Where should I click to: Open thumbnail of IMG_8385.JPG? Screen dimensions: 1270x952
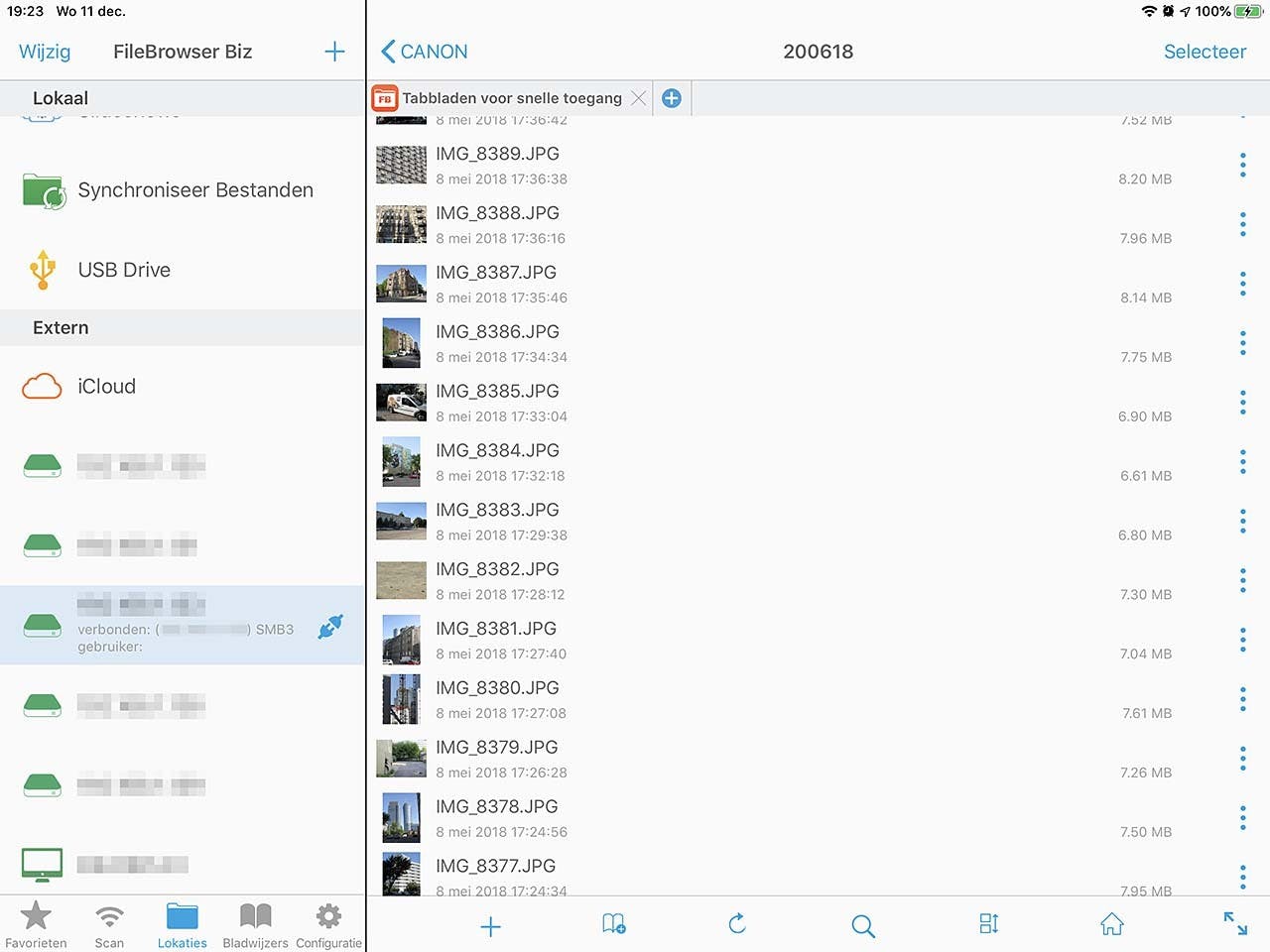402,403
